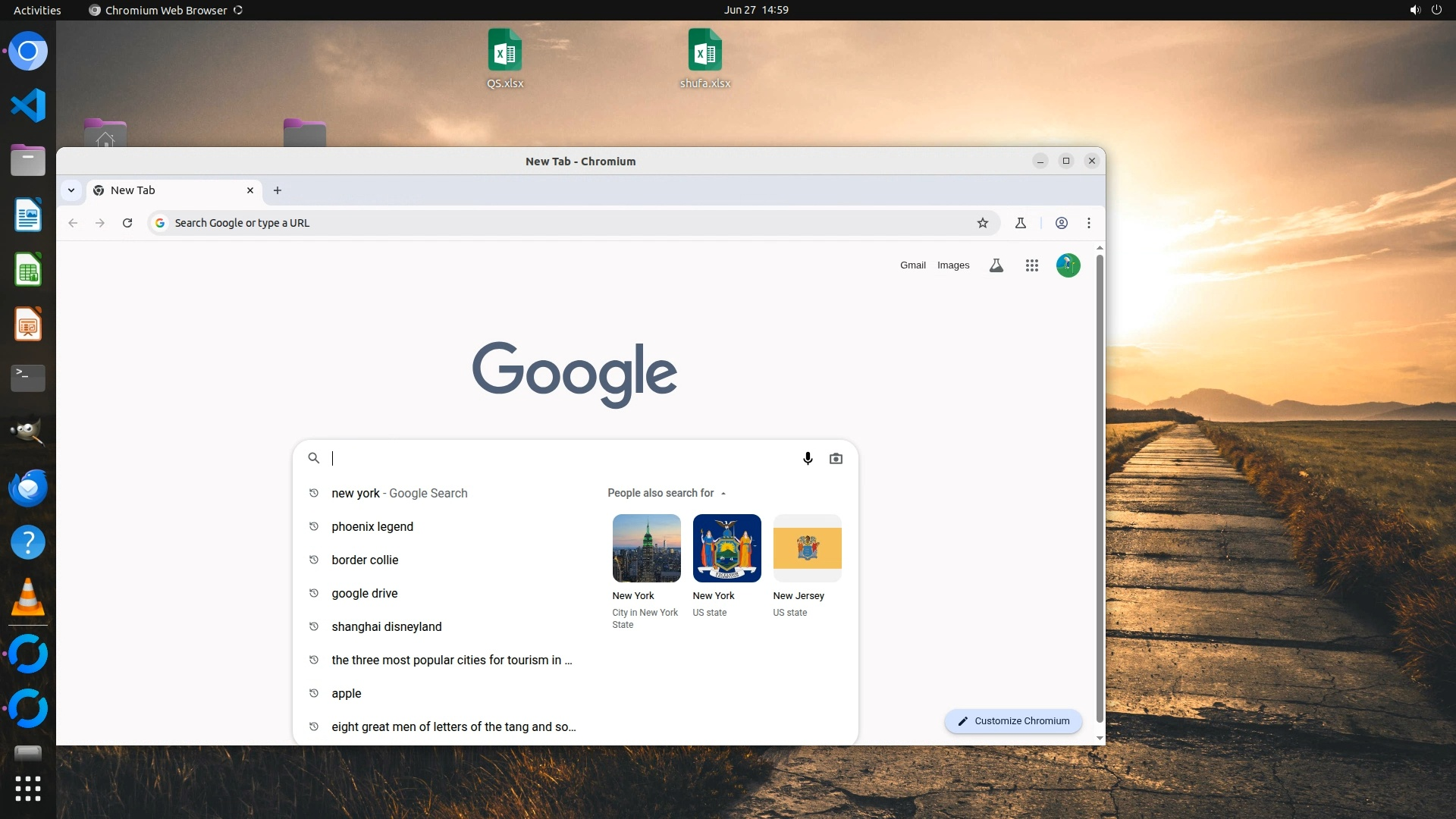The width and height of the screenshot is (1456, 819).
Task: Click the Customize Chromium button
Action: point(1013,721)
